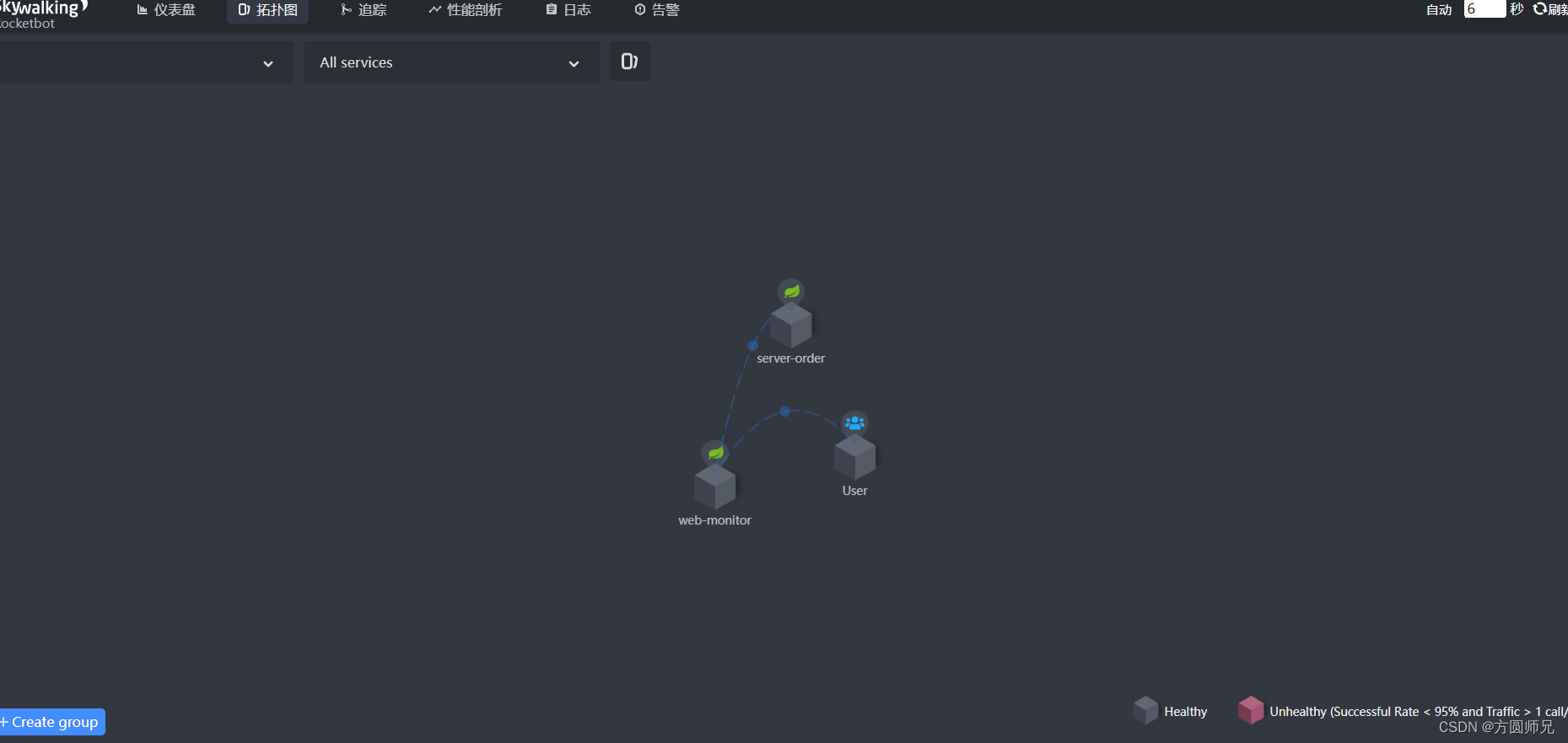This screenshot has width=1568, height=743.
Task: Open the 仪表盘 dashboard tab
Action: pos(166,10)
